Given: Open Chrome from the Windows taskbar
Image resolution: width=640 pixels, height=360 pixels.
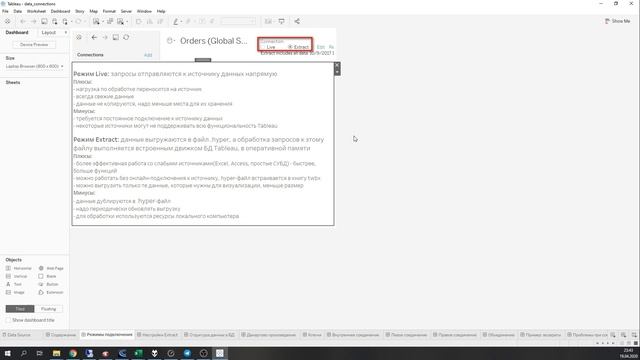Looking at the screenshot, I should 73,353.
